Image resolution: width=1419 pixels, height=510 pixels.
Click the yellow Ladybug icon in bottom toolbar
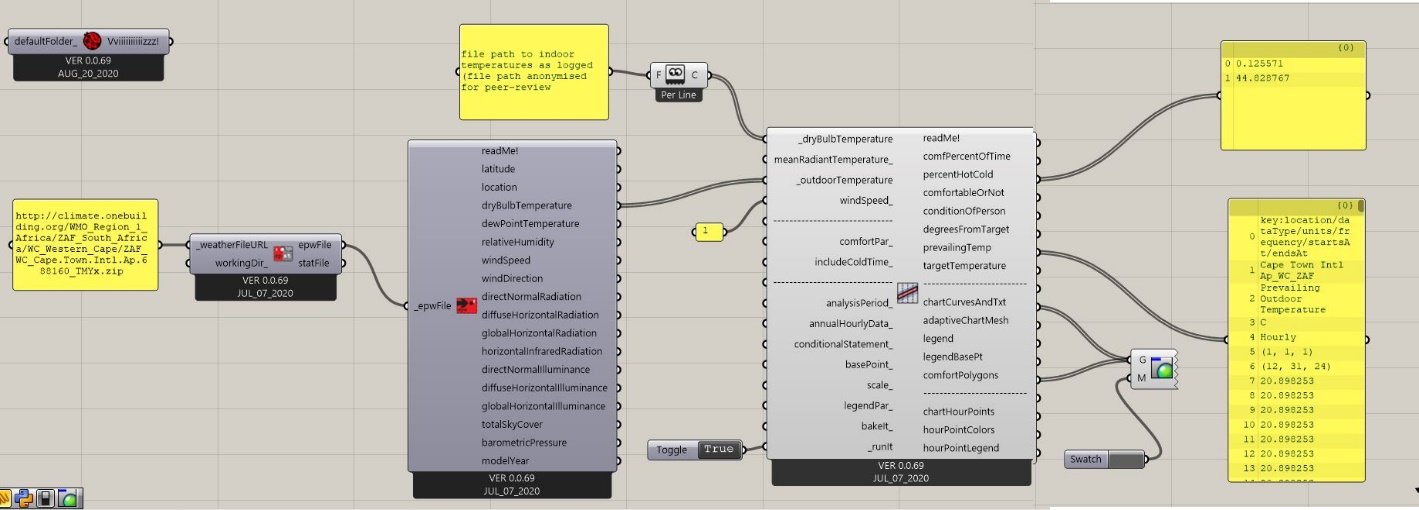click(x=6, y=498)
